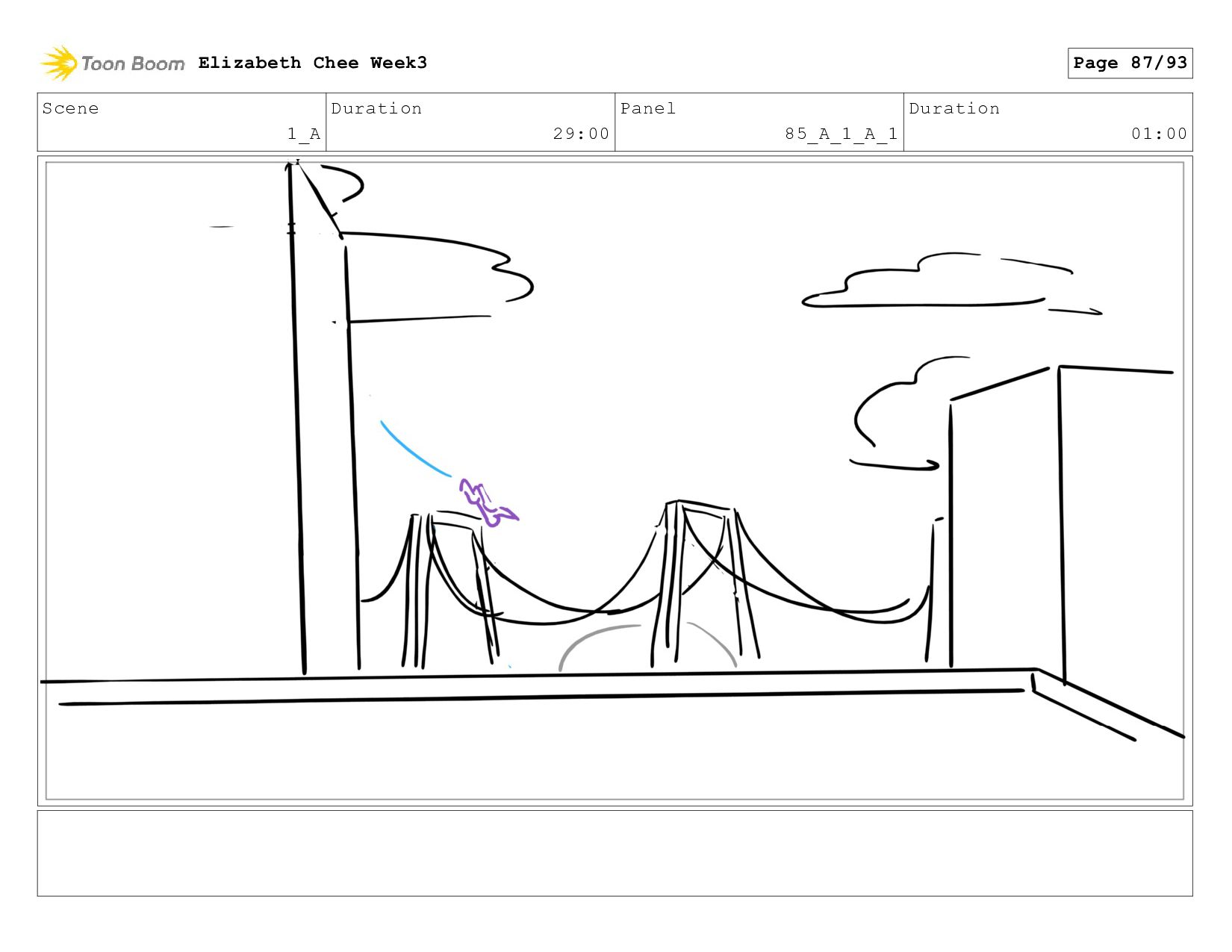Click the 'Page 87/93' label

coord(1130,63)
